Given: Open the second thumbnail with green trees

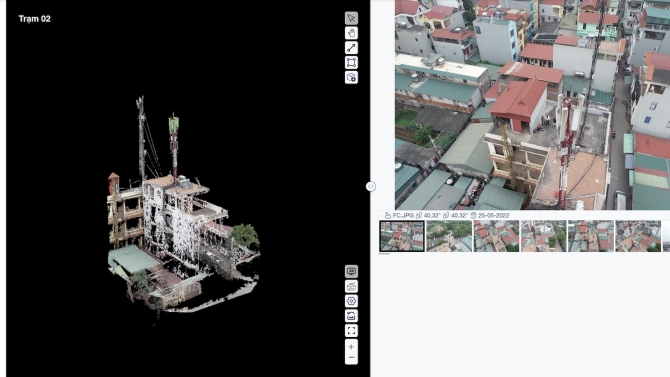Looking at the screenshot, I should pos(449,236).
